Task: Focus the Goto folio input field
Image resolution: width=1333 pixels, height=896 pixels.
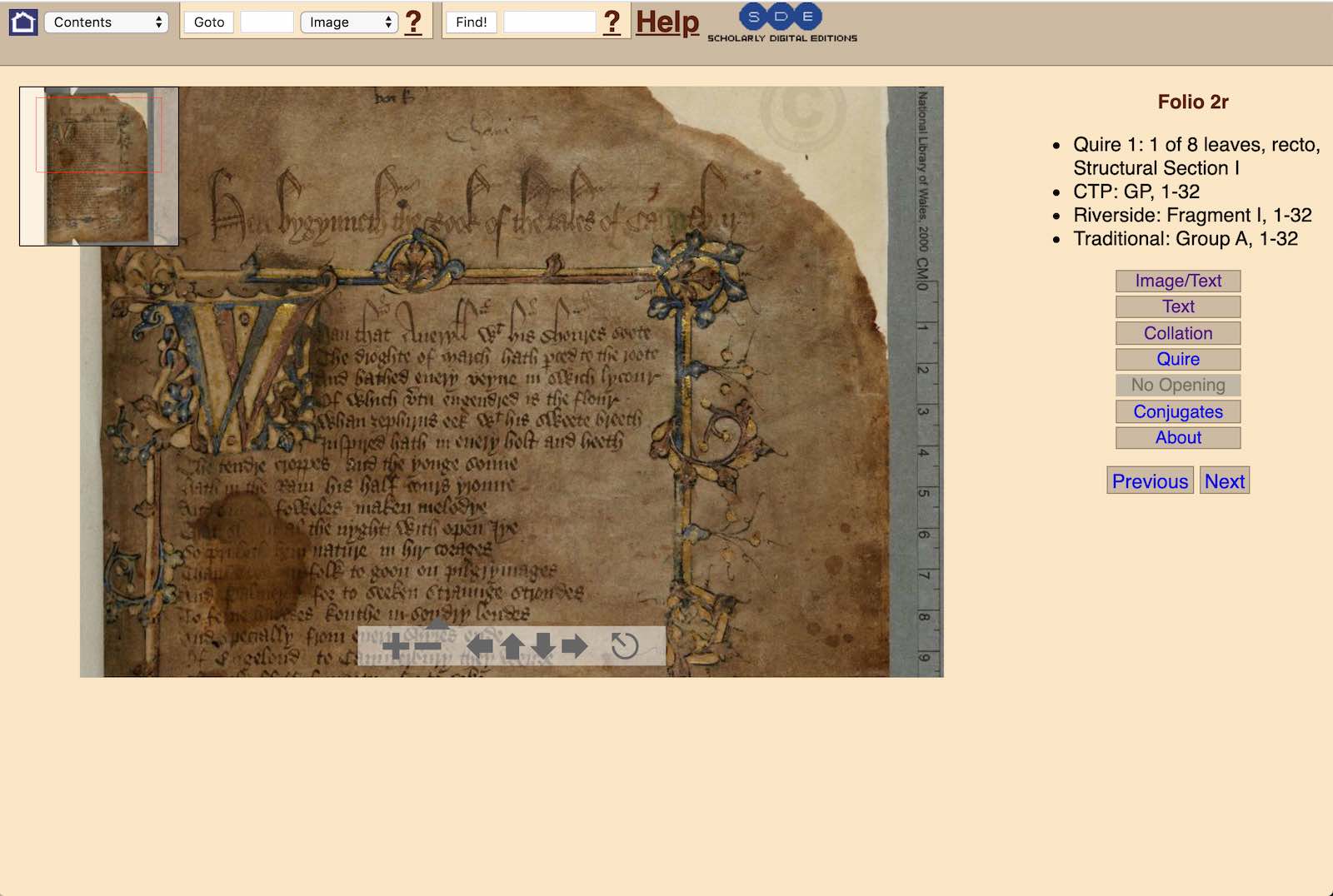Action: coord(267,22)
